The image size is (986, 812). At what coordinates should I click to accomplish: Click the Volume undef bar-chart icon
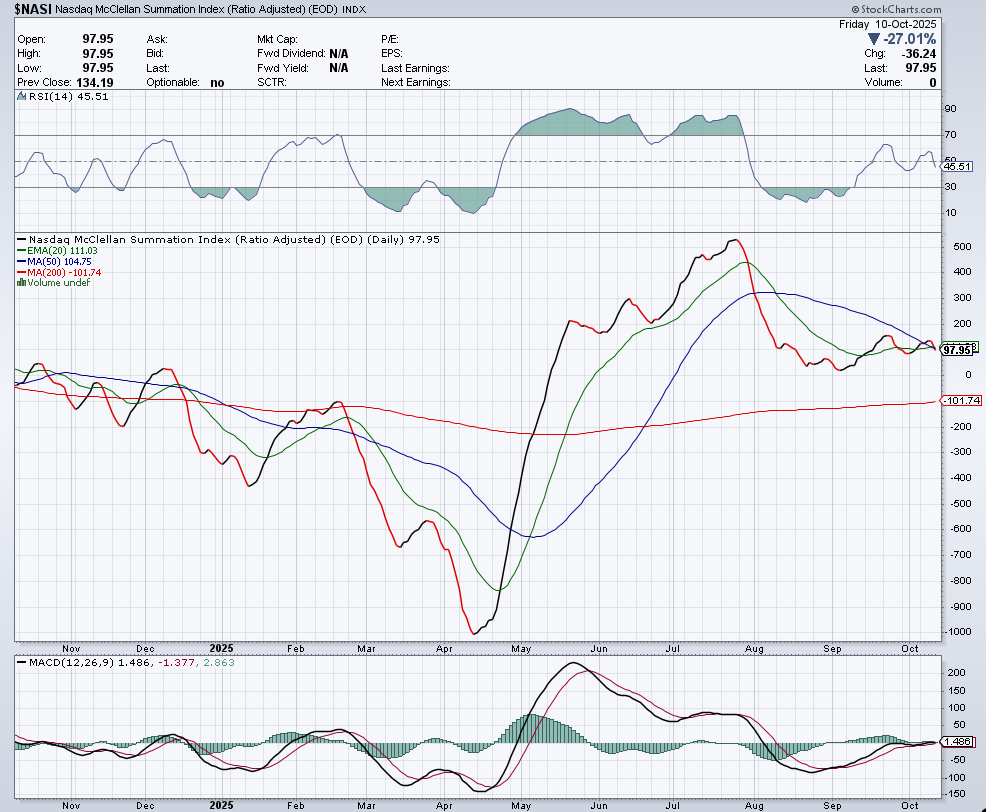(x=21, y=282)
